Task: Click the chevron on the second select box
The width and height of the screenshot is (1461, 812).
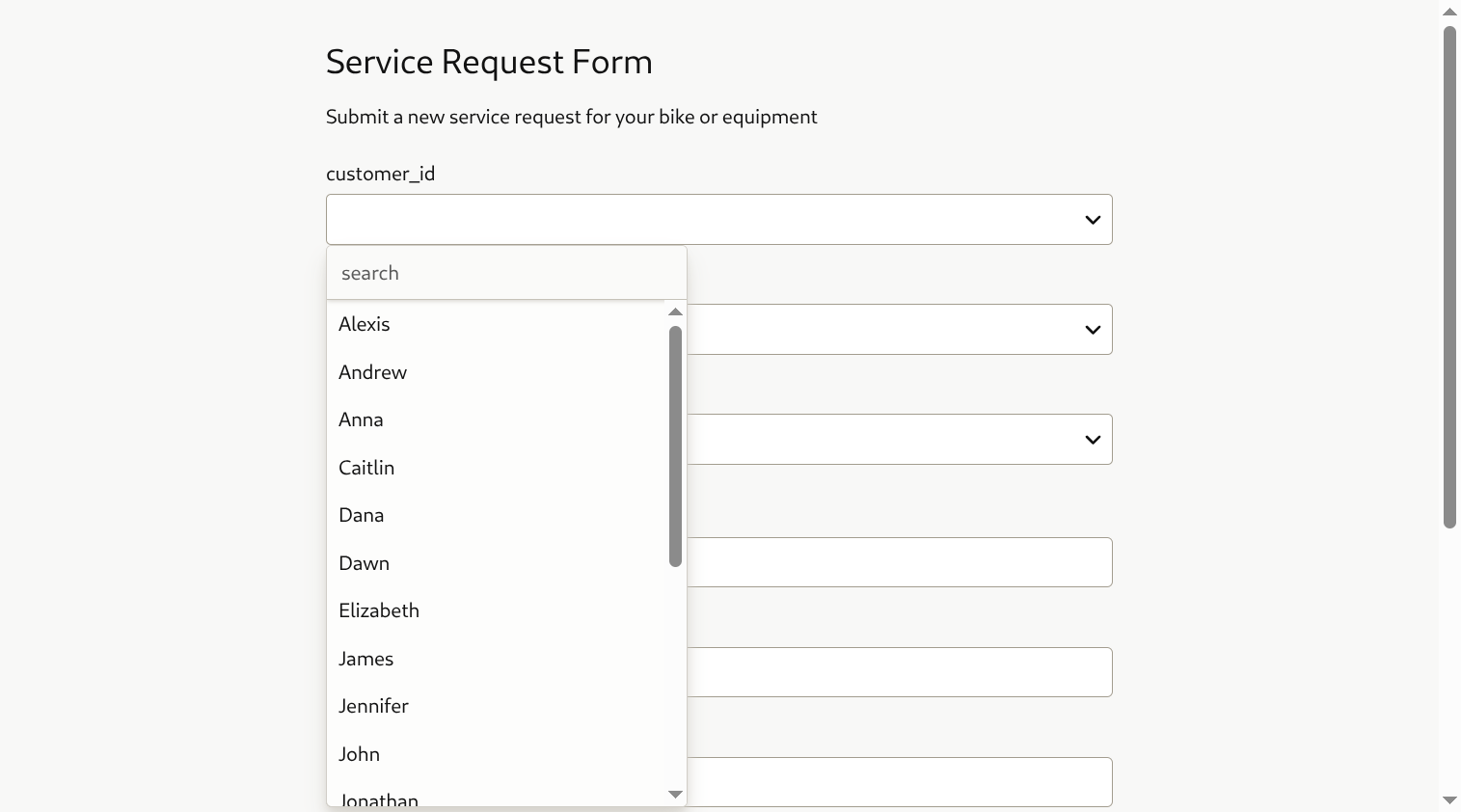Action: pyautogui.click(x=1093, y=329)
